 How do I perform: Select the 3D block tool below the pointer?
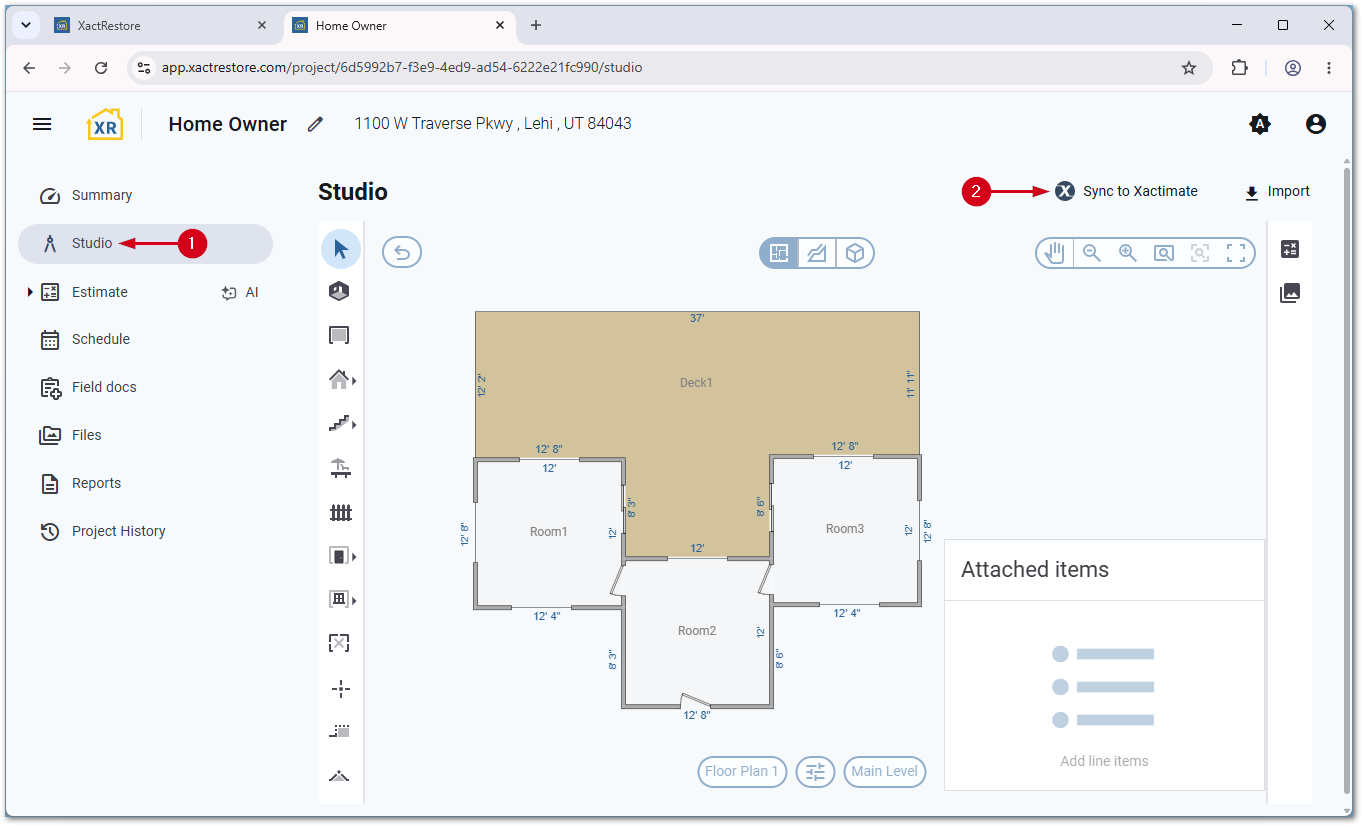click(340, 291)
